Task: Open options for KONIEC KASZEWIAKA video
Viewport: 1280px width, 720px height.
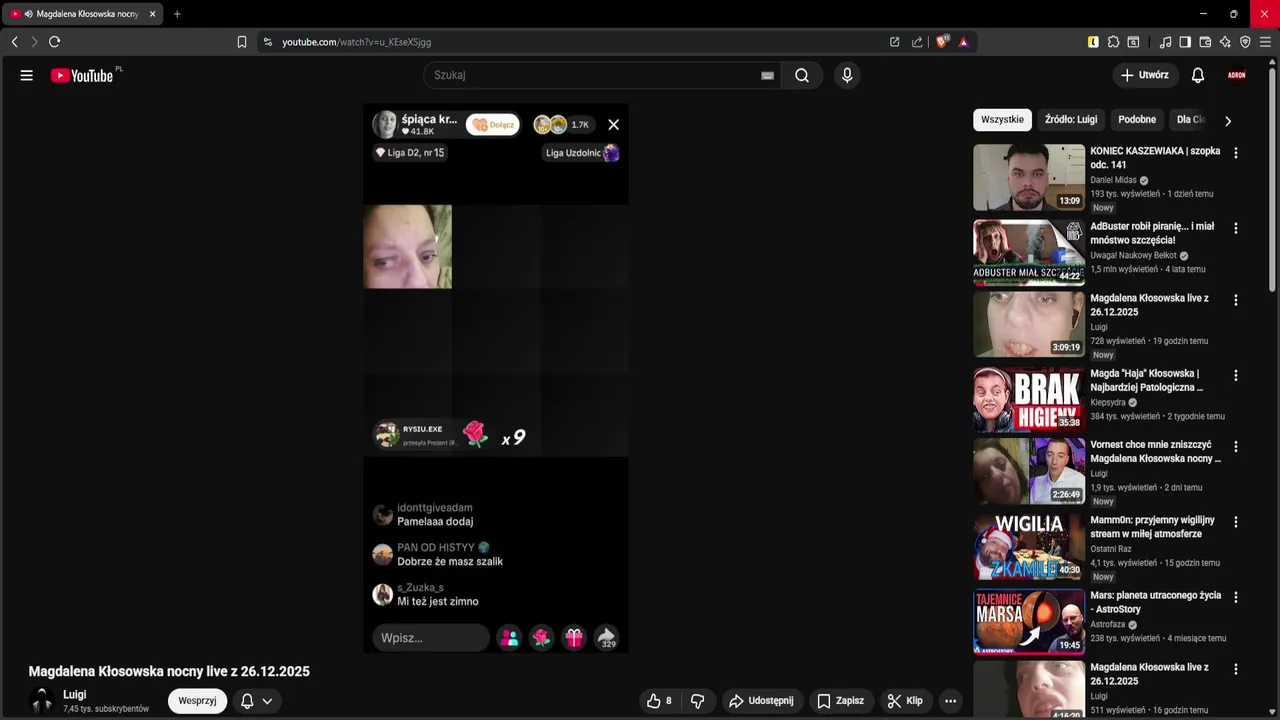Action: point(1236,153)
